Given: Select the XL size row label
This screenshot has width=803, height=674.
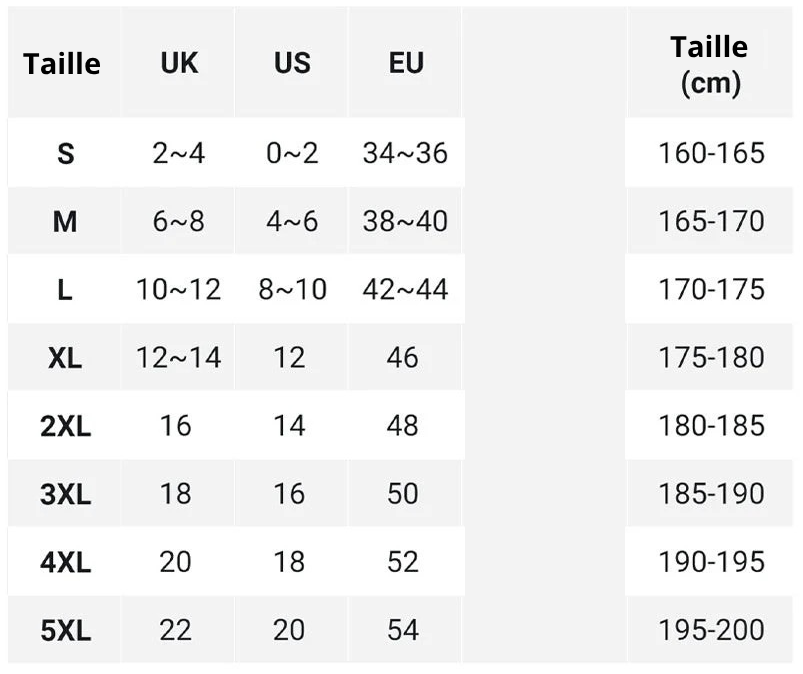Looking at the screenshot, I should (65, 357).
